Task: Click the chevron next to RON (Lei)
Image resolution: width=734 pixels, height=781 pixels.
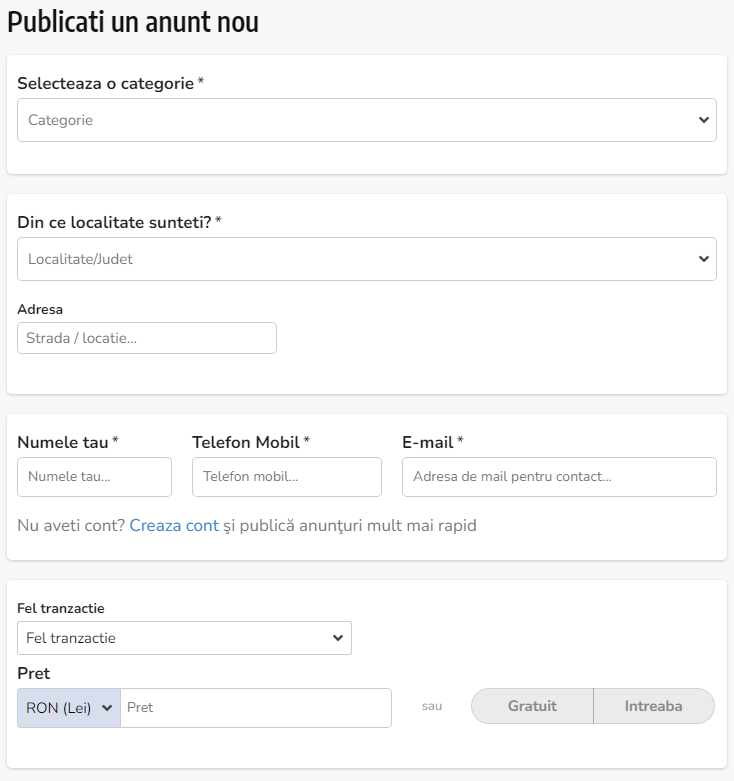Action: tap(107, 708)
